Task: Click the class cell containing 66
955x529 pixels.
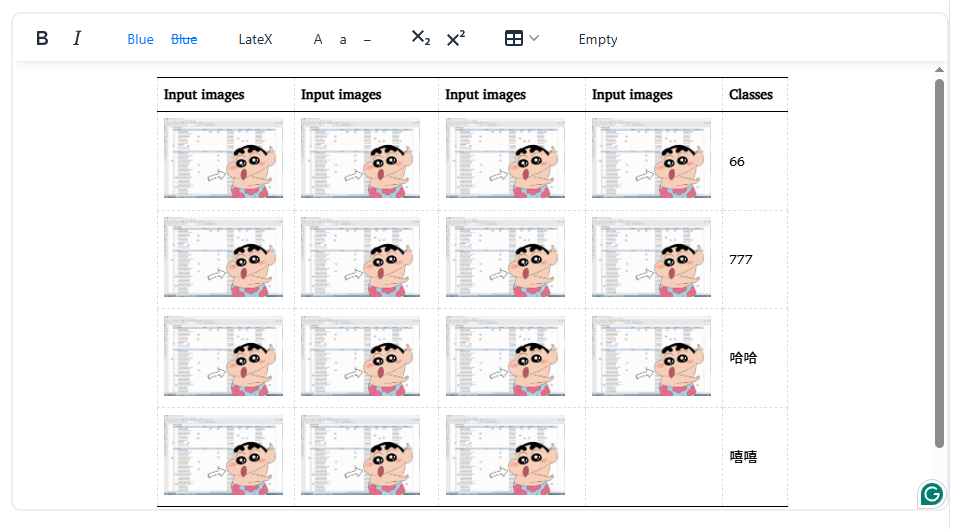Action: point(755,161)
